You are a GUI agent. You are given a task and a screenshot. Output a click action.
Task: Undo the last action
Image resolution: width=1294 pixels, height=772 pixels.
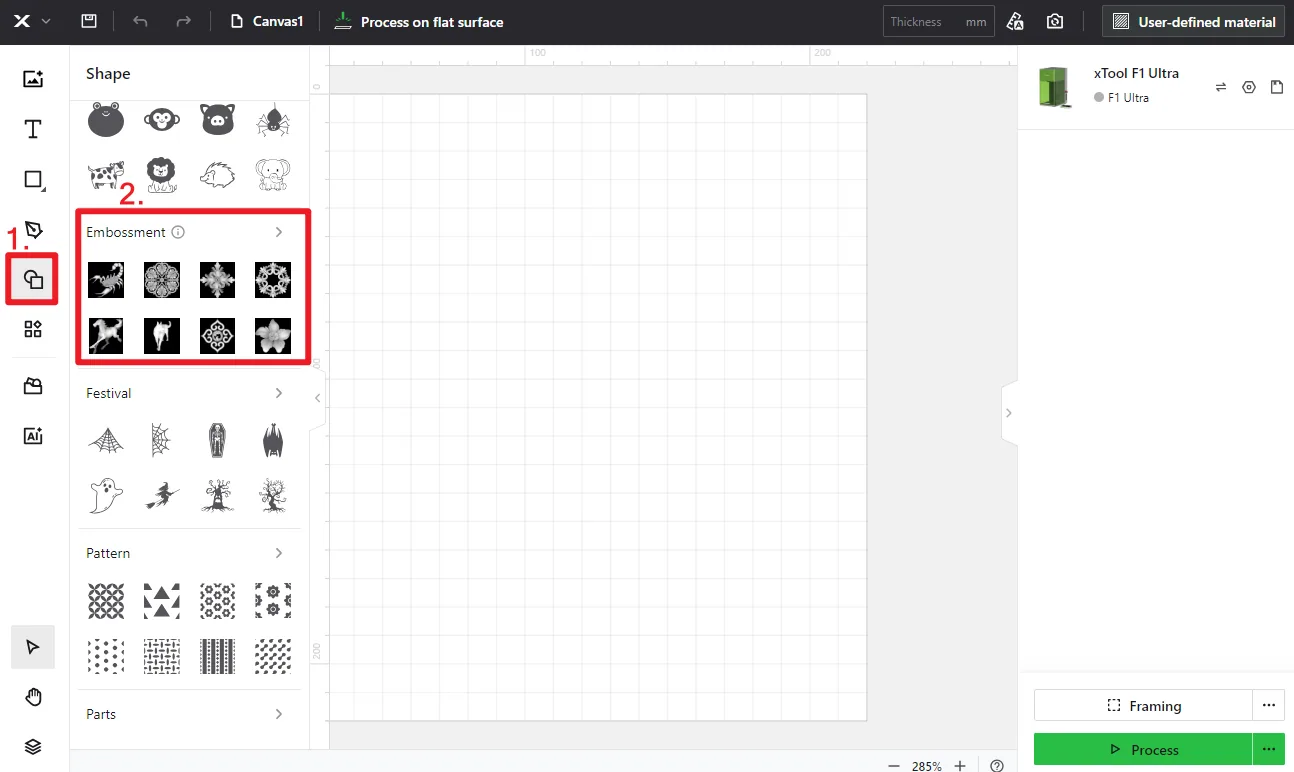140,21
